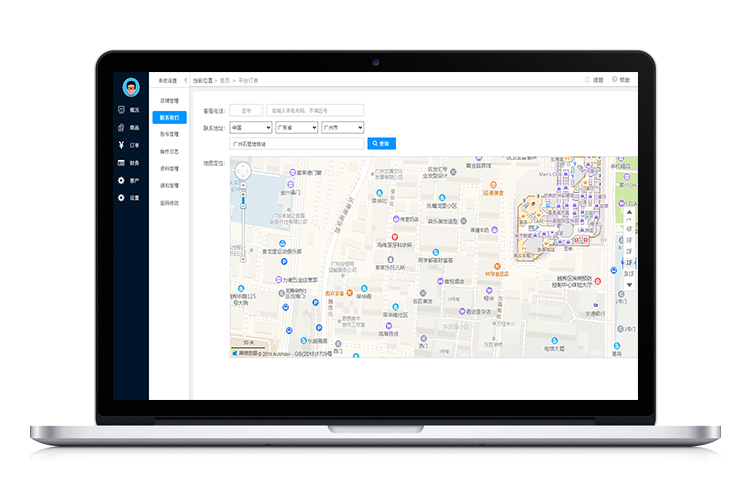Go to 首页 in the breadcrumb

(x=225, y=80)
